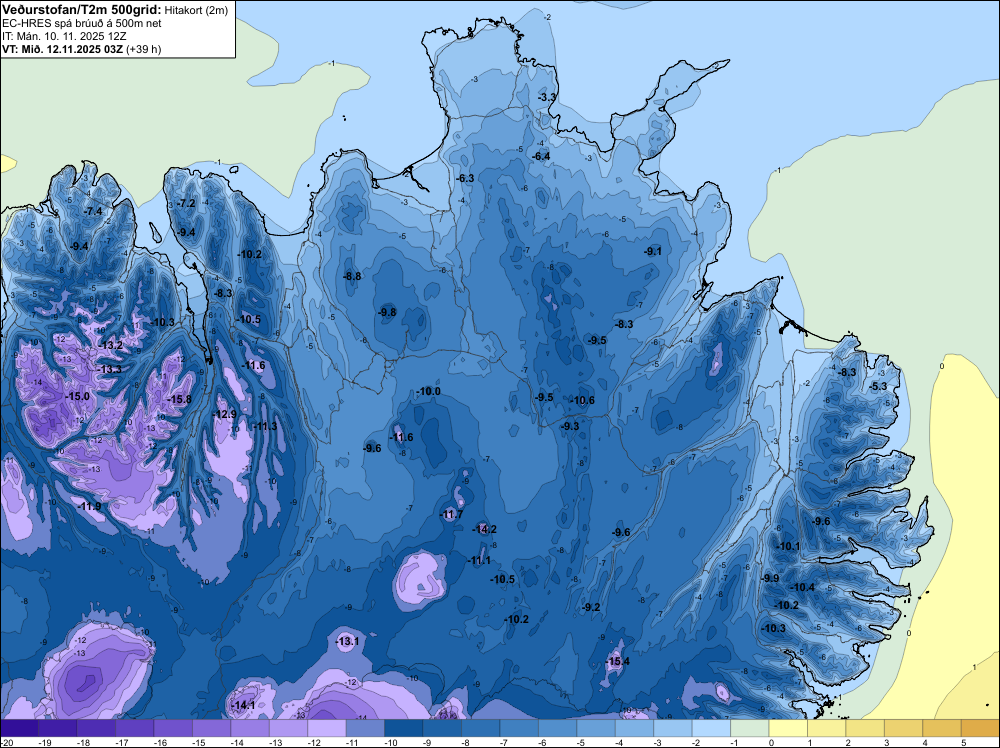Click the 'IT: Mán. 10. 11. 2025 12Z' line
1000x748 pixels.
(x=64, y=36)
